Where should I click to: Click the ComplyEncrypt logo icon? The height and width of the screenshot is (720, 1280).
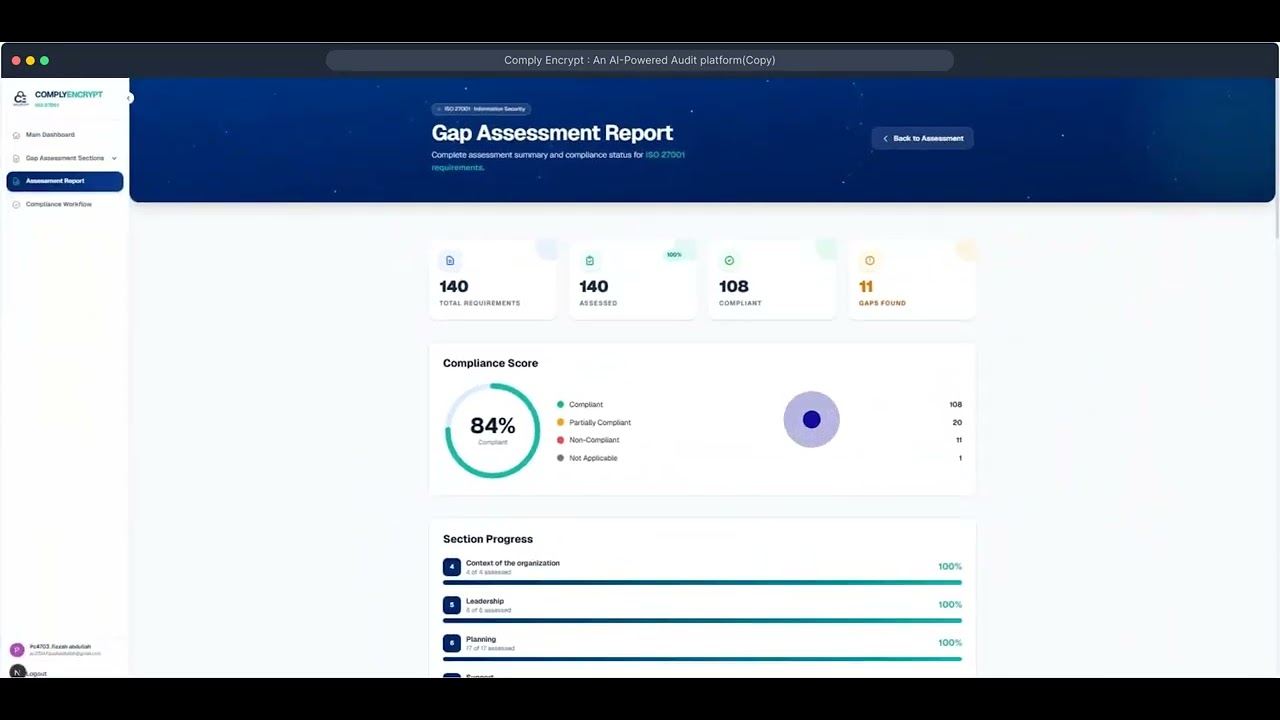(20, 98)
